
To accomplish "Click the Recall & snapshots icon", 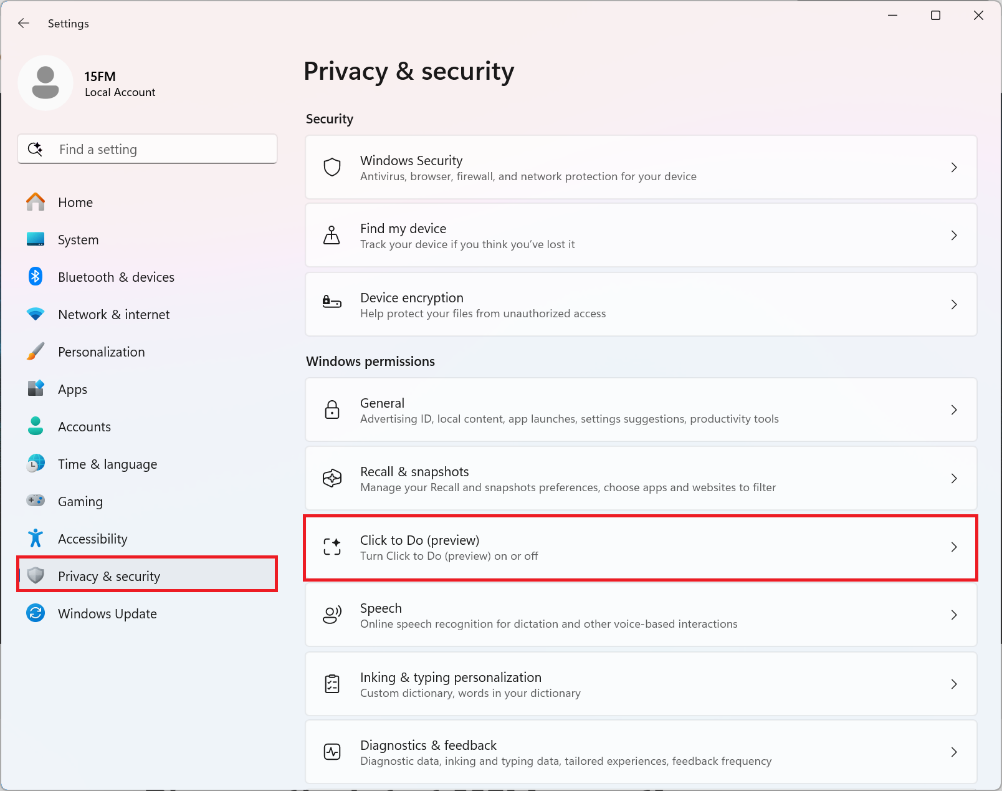I will [x=332, y=479].
